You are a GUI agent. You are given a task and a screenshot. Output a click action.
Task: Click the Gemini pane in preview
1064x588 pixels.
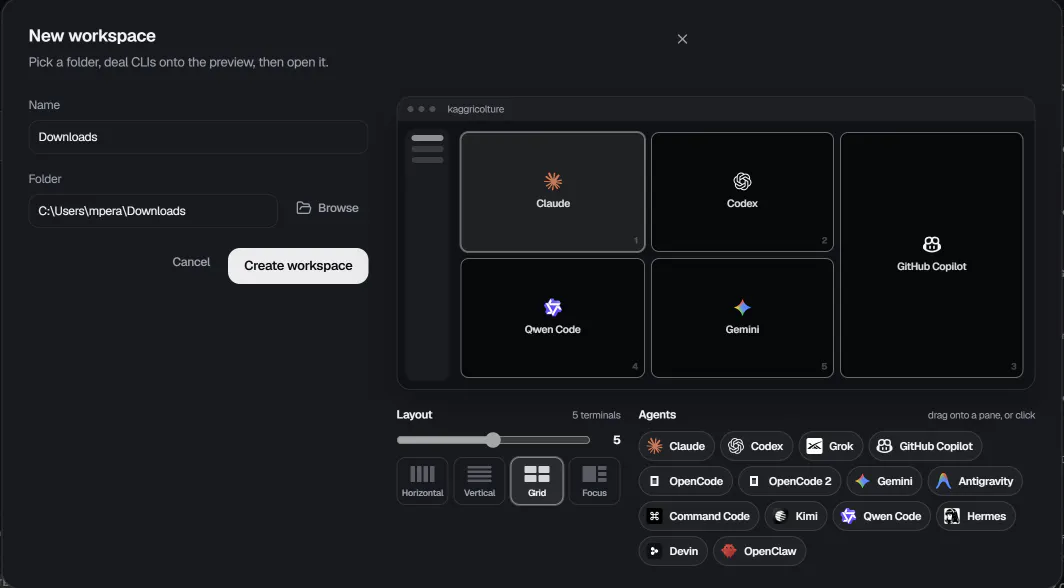coord(742,318)
